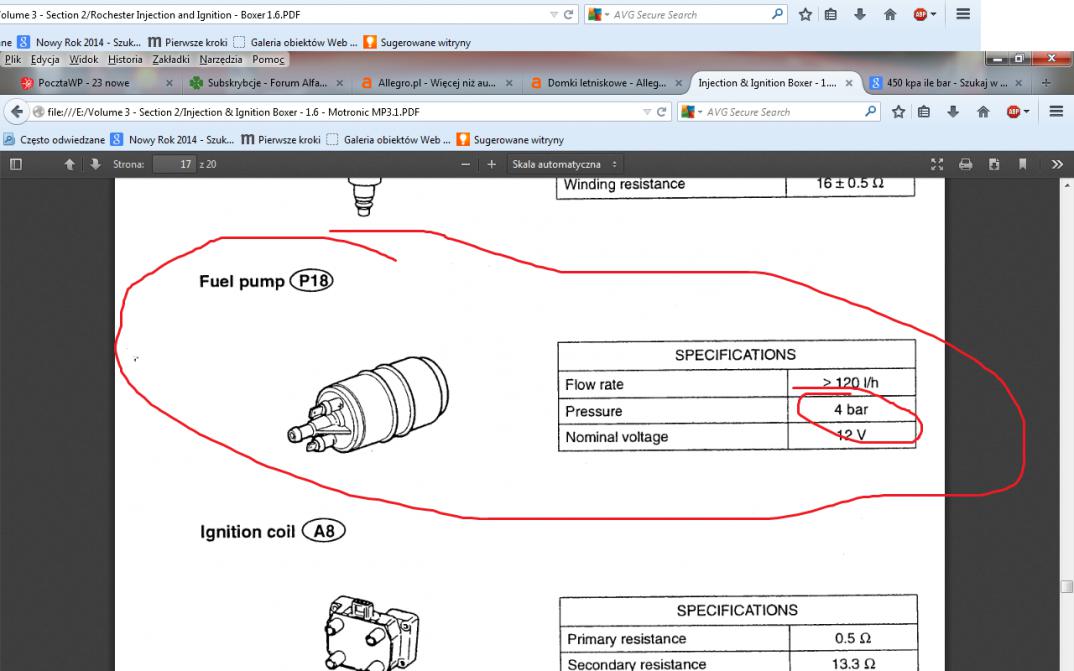Open a new browser tab

click(x=1046, y=83)
